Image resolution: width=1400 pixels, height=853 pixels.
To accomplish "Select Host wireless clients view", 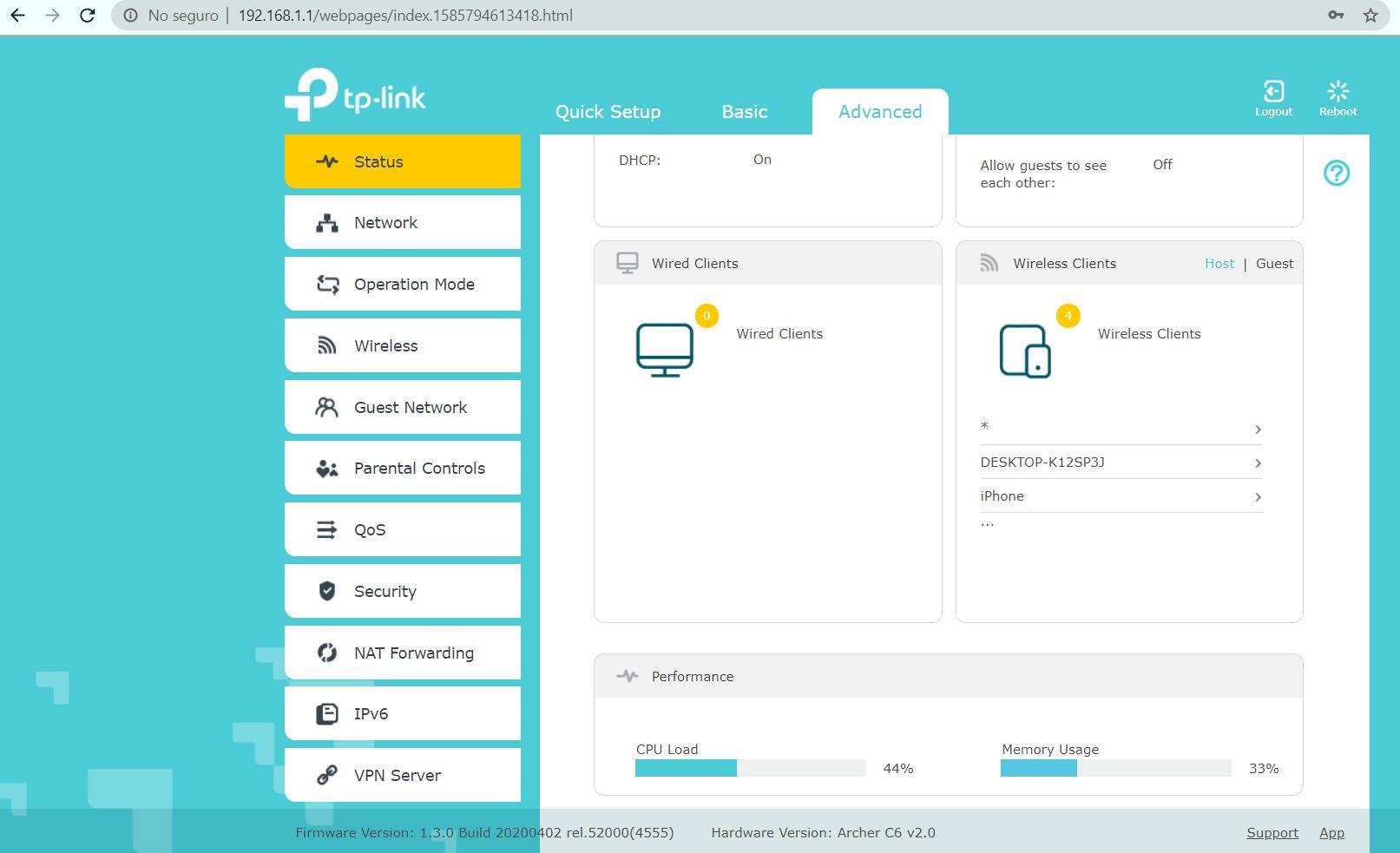I will tap(1219, 264).
